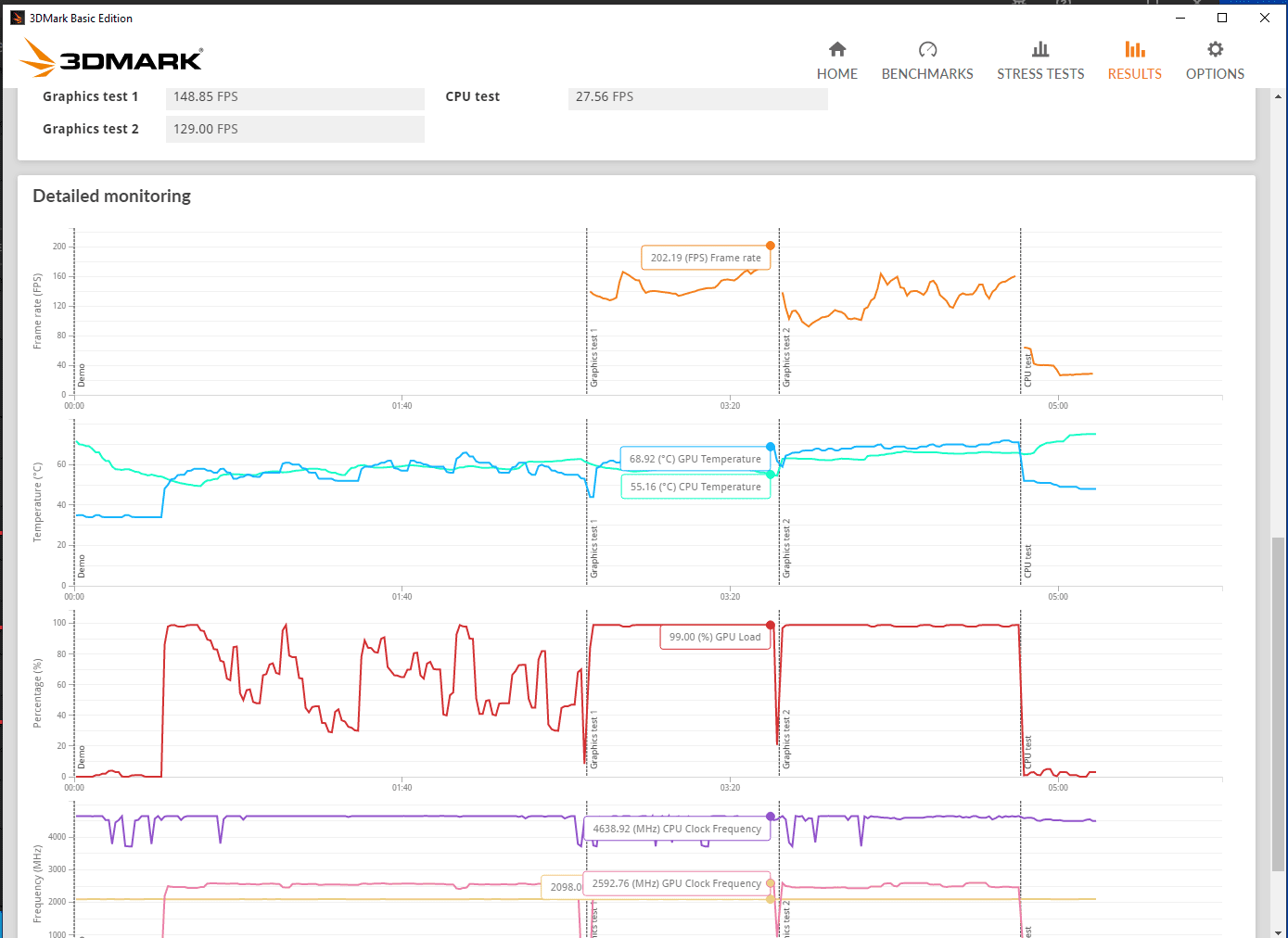Click the Frame rate (FPS) axis label
Screen dimensions: 1288x938
coord(38,311)
